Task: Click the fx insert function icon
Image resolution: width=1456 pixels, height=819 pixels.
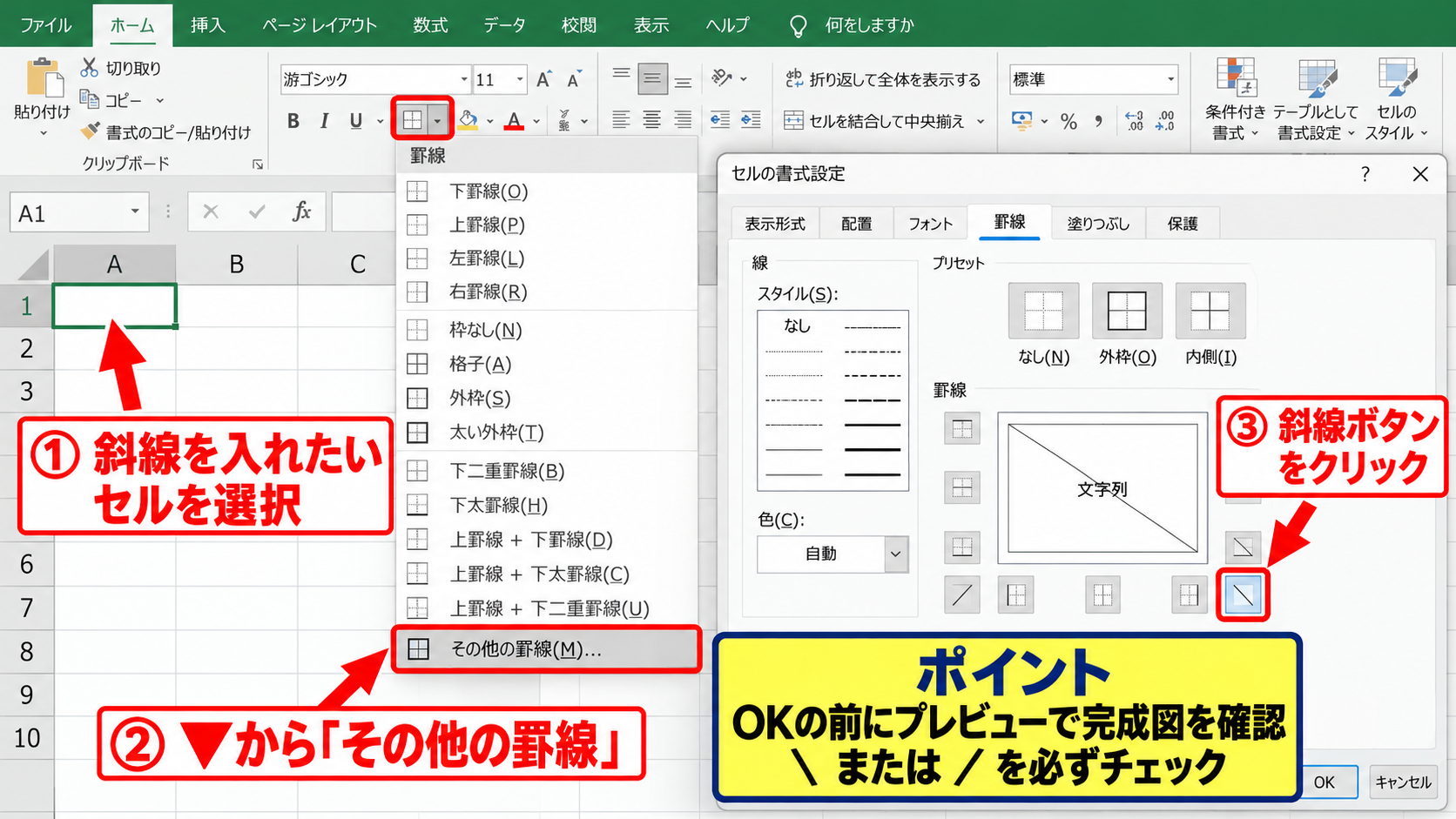Action: 301,211
